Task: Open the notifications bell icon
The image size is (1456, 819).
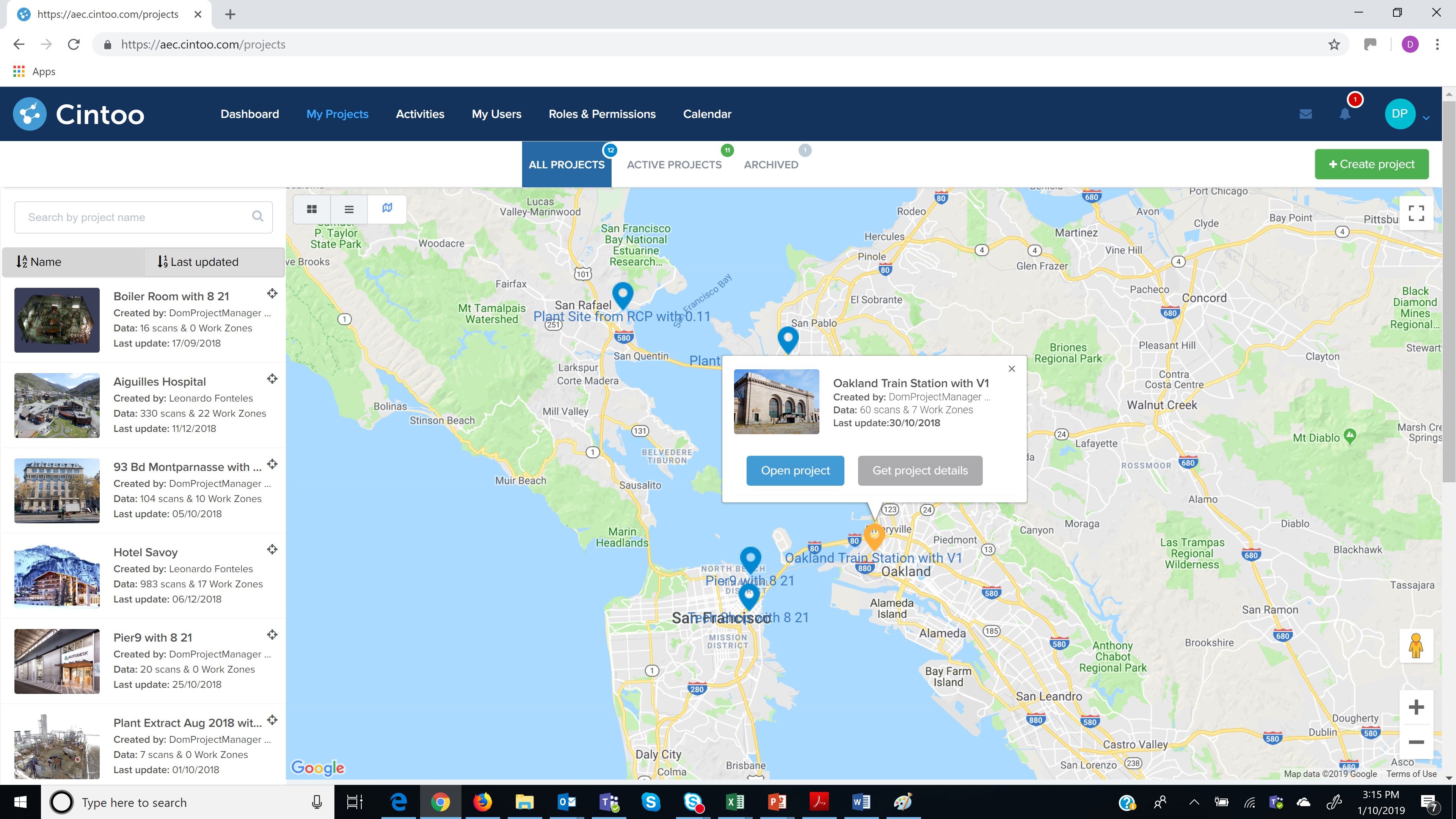Action: point(1345,114)
